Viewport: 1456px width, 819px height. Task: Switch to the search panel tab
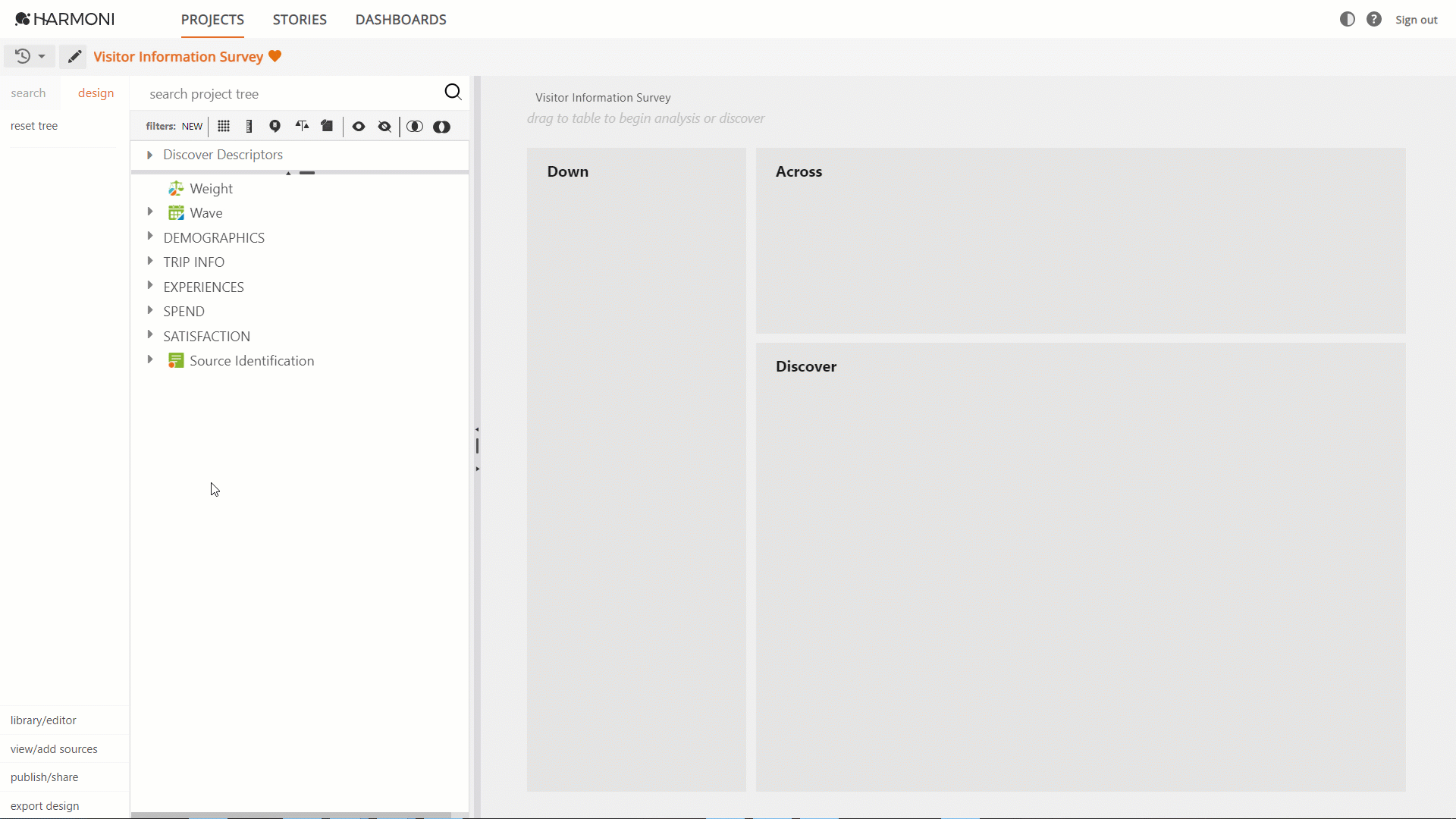tap(28, 93)
